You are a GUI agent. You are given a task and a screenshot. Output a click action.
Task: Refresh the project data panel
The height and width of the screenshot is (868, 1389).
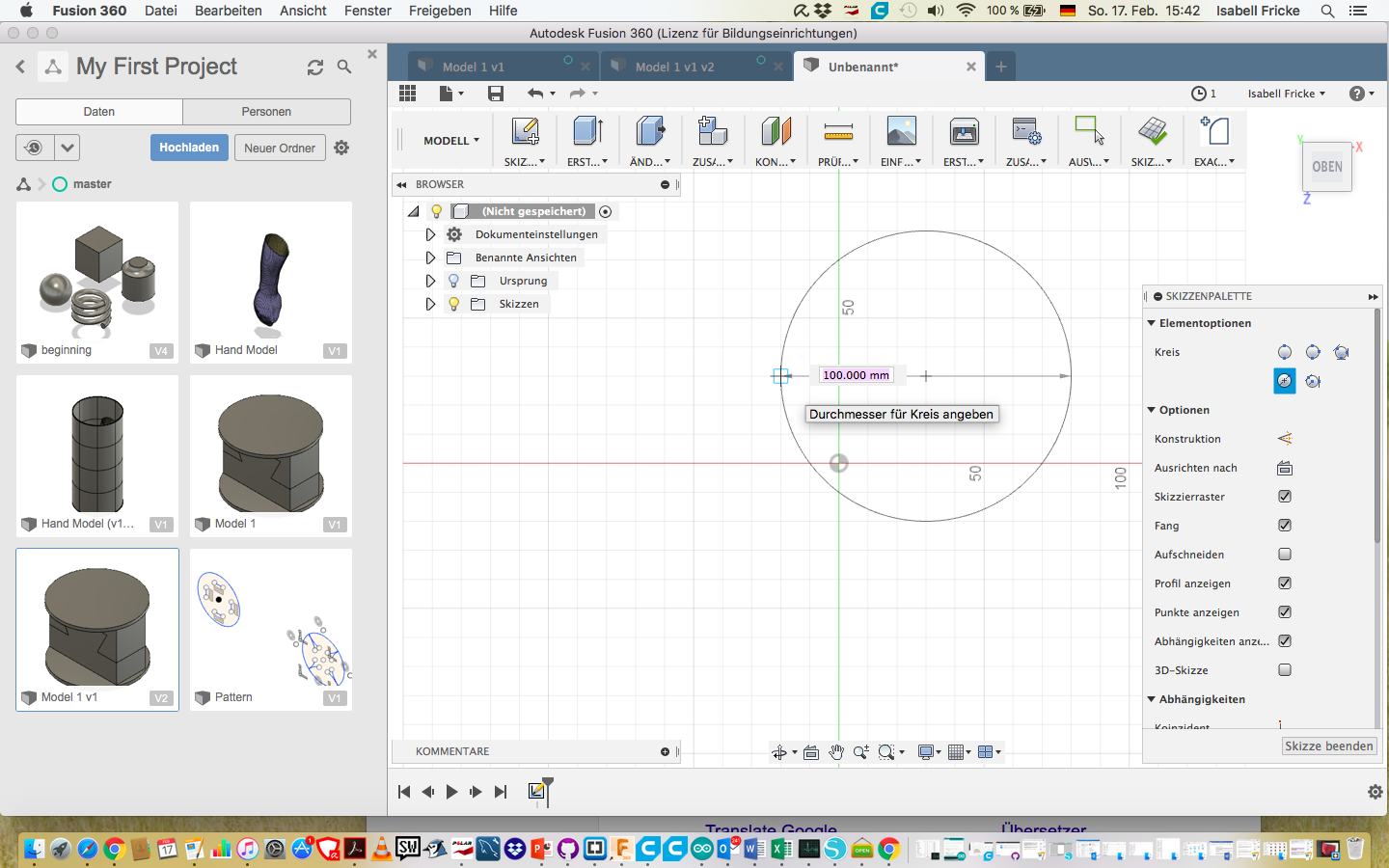click(x=315, y=67)
